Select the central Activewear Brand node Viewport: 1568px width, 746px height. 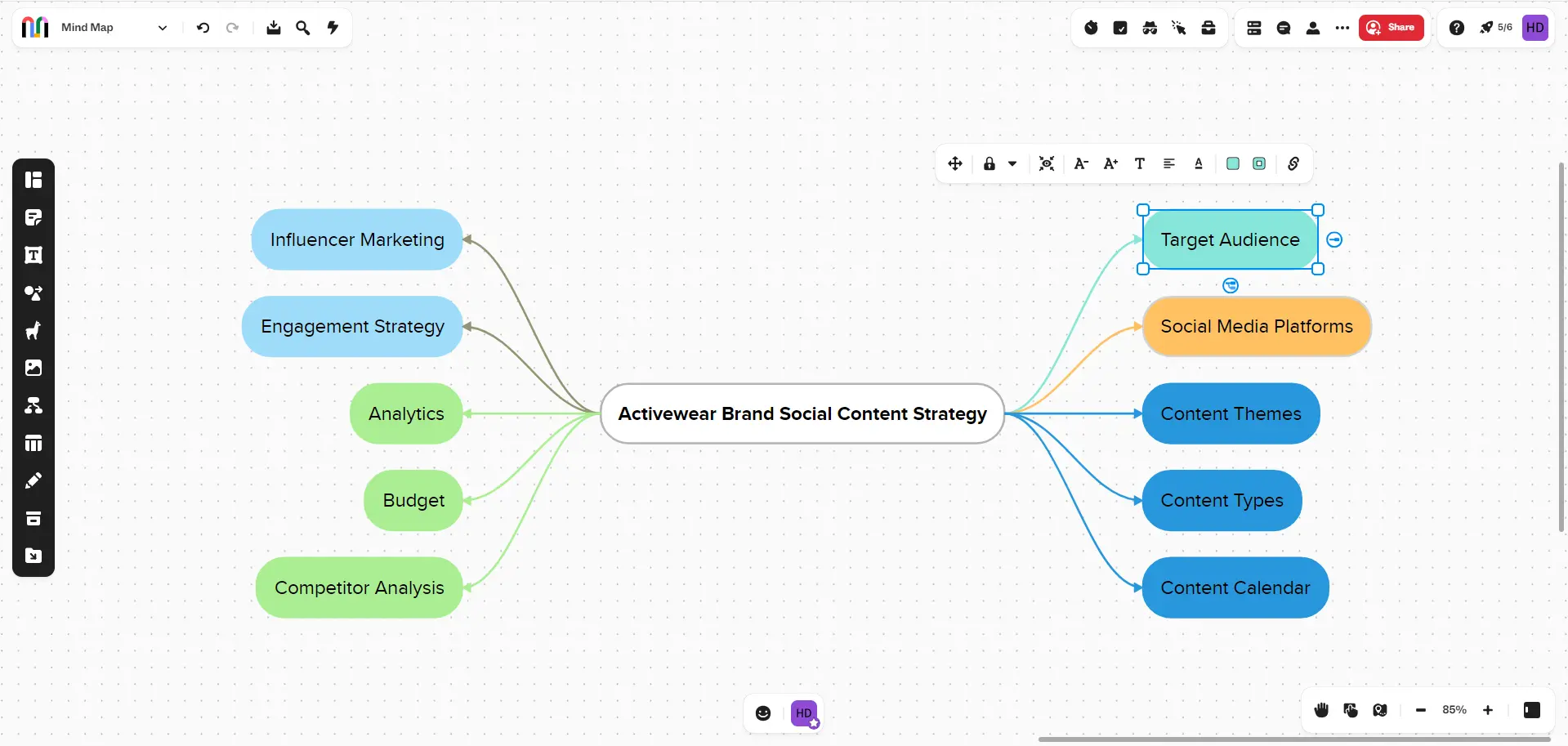coord(802,413)
